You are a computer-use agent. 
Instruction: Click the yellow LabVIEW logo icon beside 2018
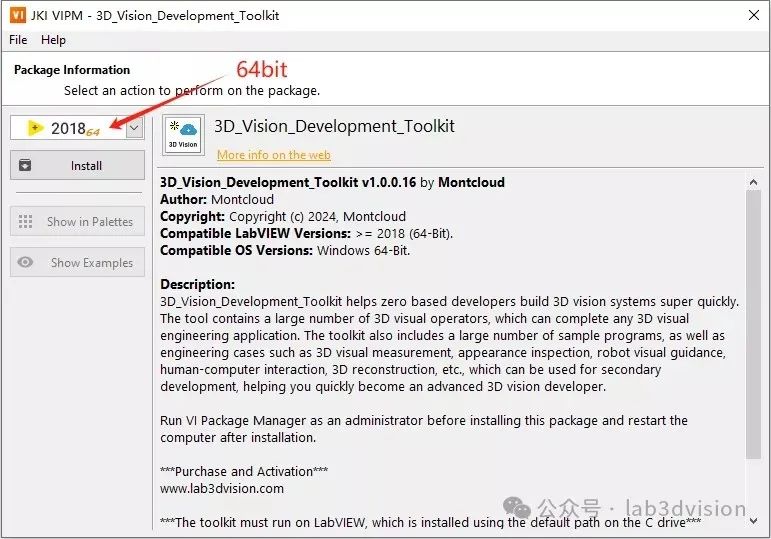(35, 128)
